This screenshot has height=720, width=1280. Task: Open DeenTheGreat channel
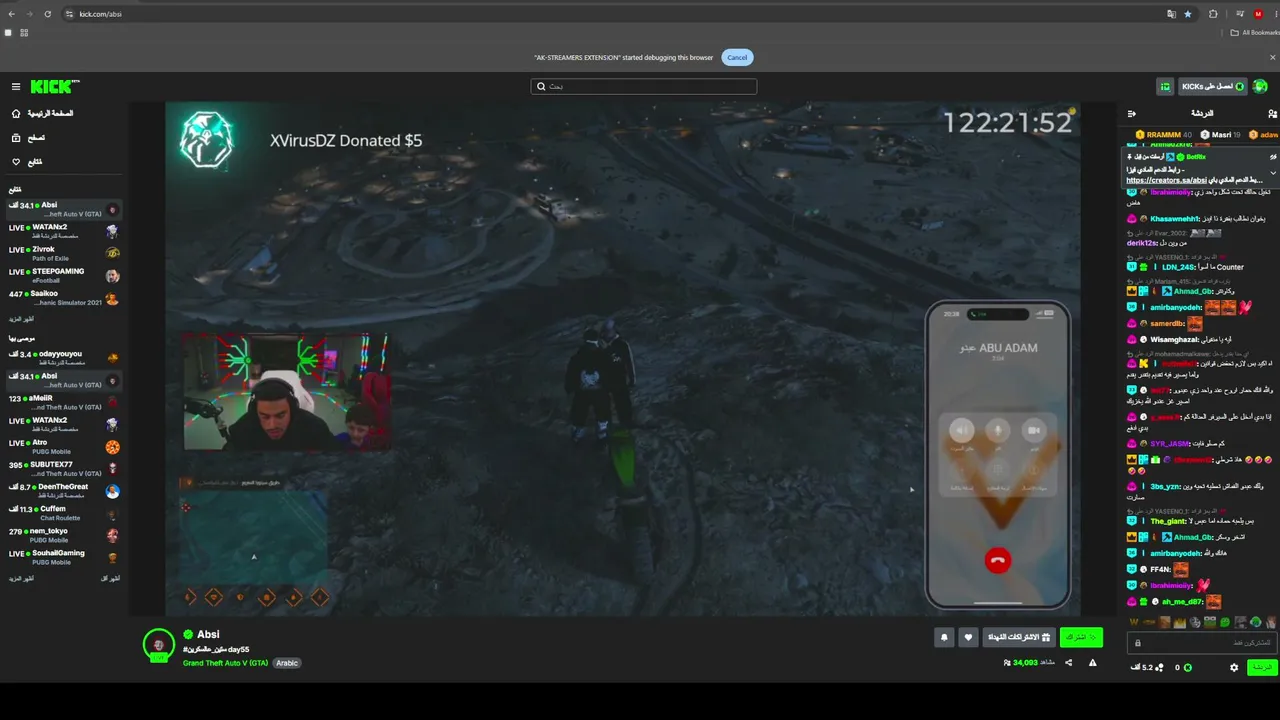coord(64,490)
